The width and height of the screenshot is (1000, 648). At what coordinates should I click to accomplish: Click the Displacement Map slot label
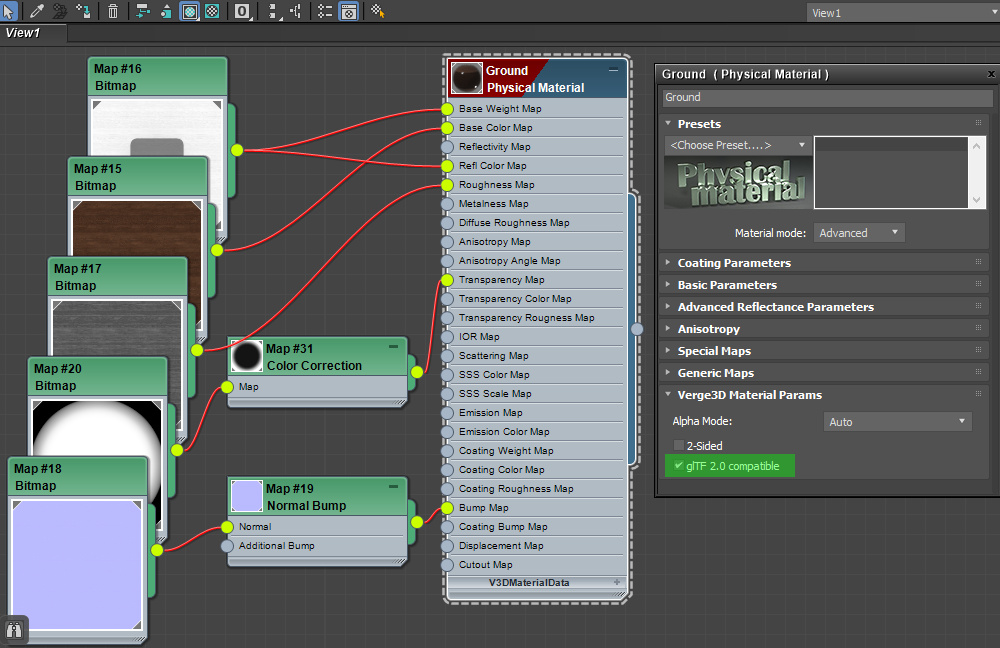[x=501, y=546]
